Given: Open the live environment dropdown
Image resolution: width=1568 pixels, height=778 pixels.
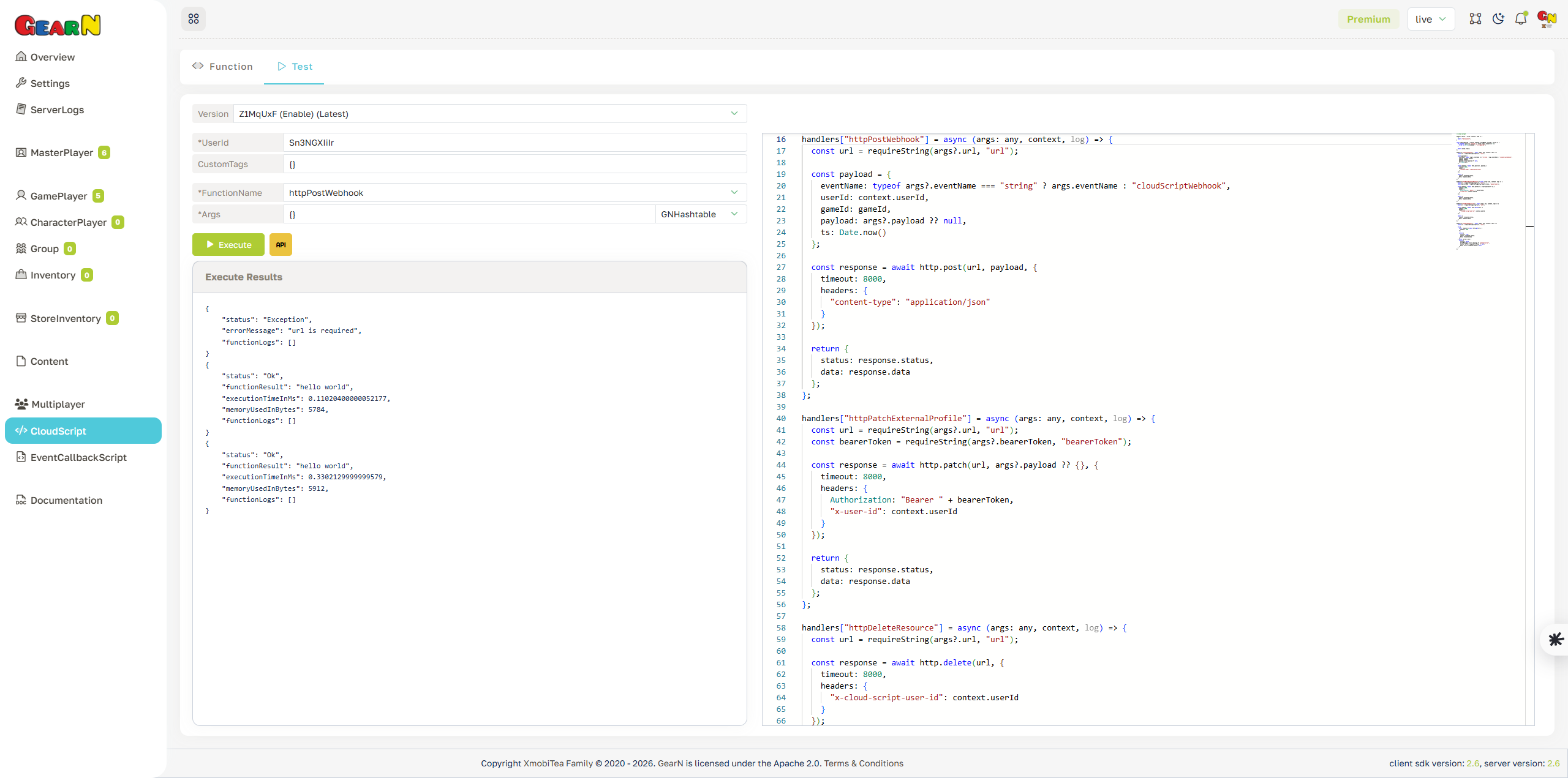Looking at the screenshot, I should (x=1431, y=19).
